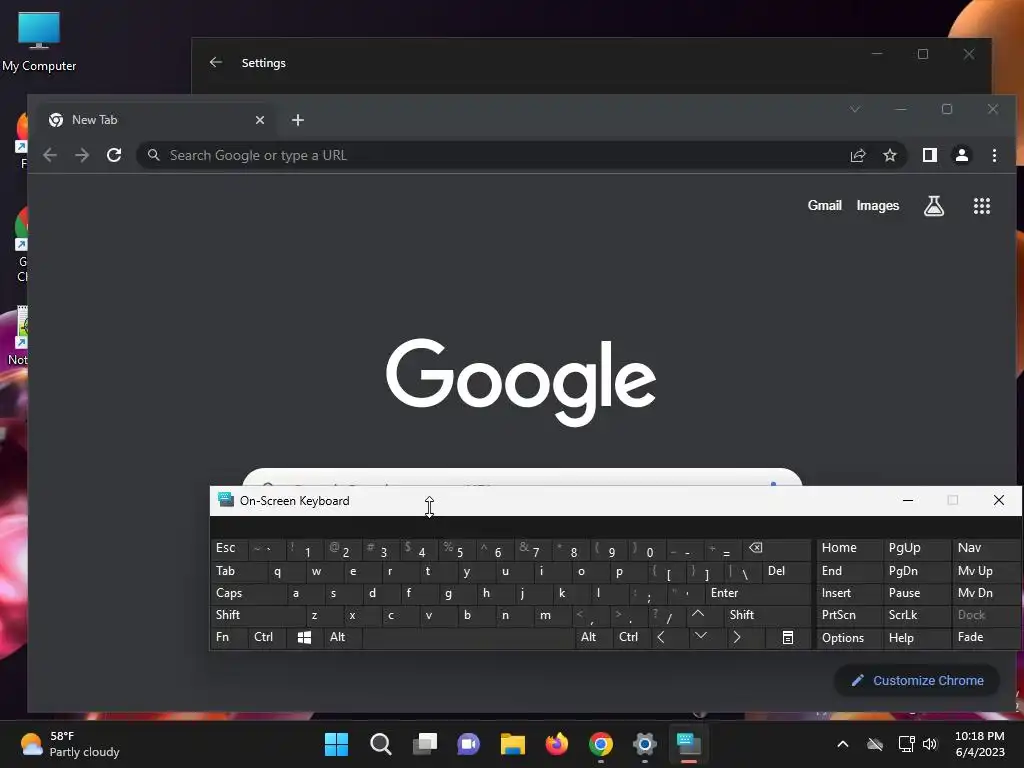Image resolution: width=1024 pixels, height=768 pixels.
Task: Toggle right Ctrl key on keyboard
Action: coord(632,637)
